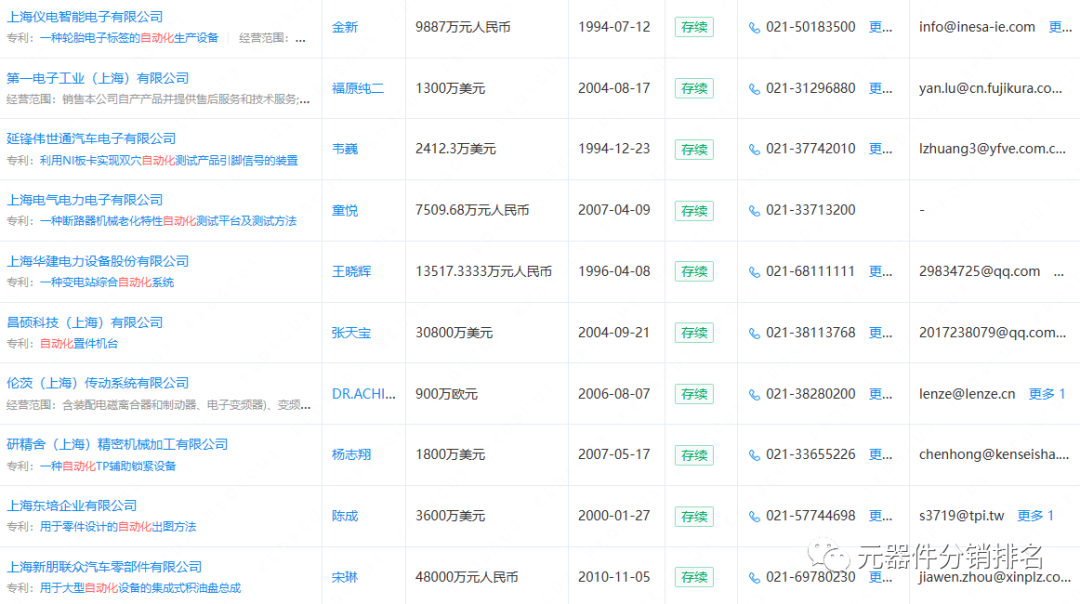Show 更多 1 emails for s3719@tpi.tw

coord(1035,516)
